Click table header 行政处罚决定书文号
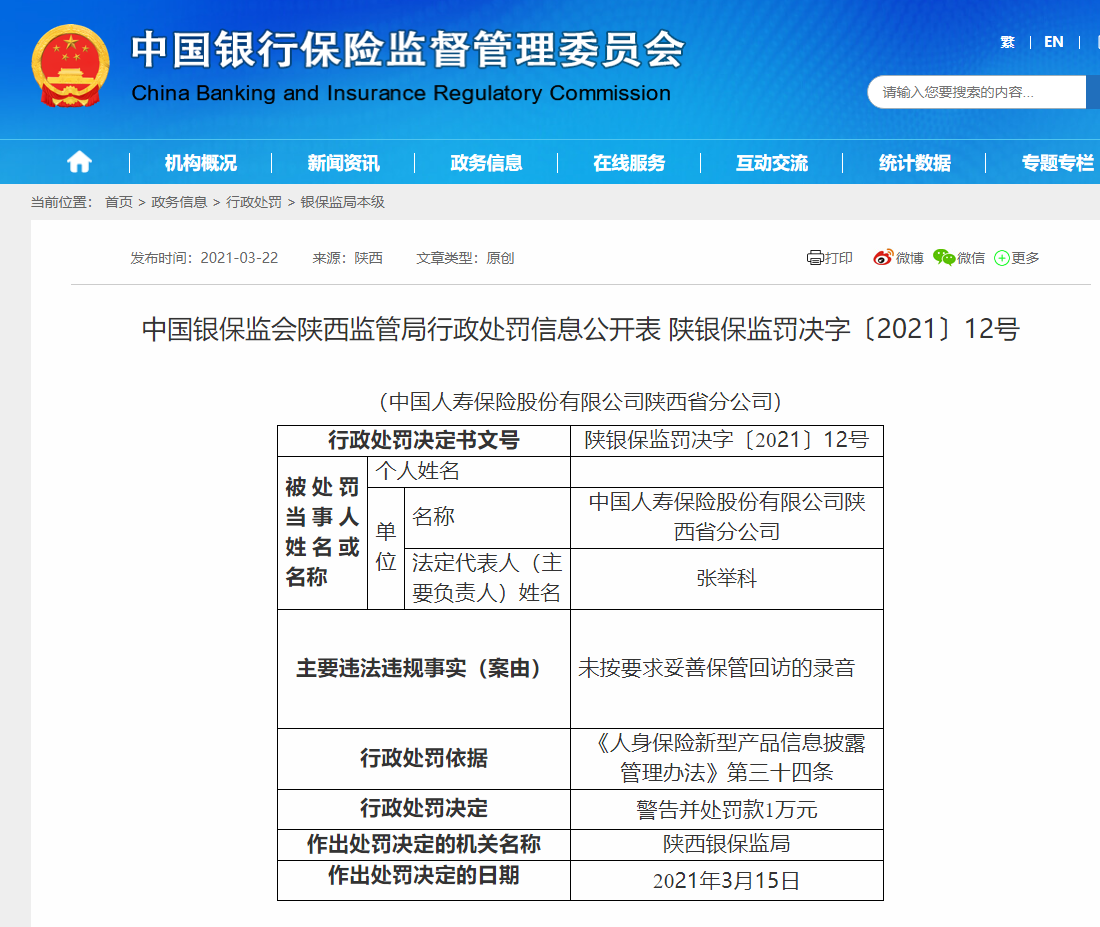This screenshot has width=1100, height=927. point(424,441)
